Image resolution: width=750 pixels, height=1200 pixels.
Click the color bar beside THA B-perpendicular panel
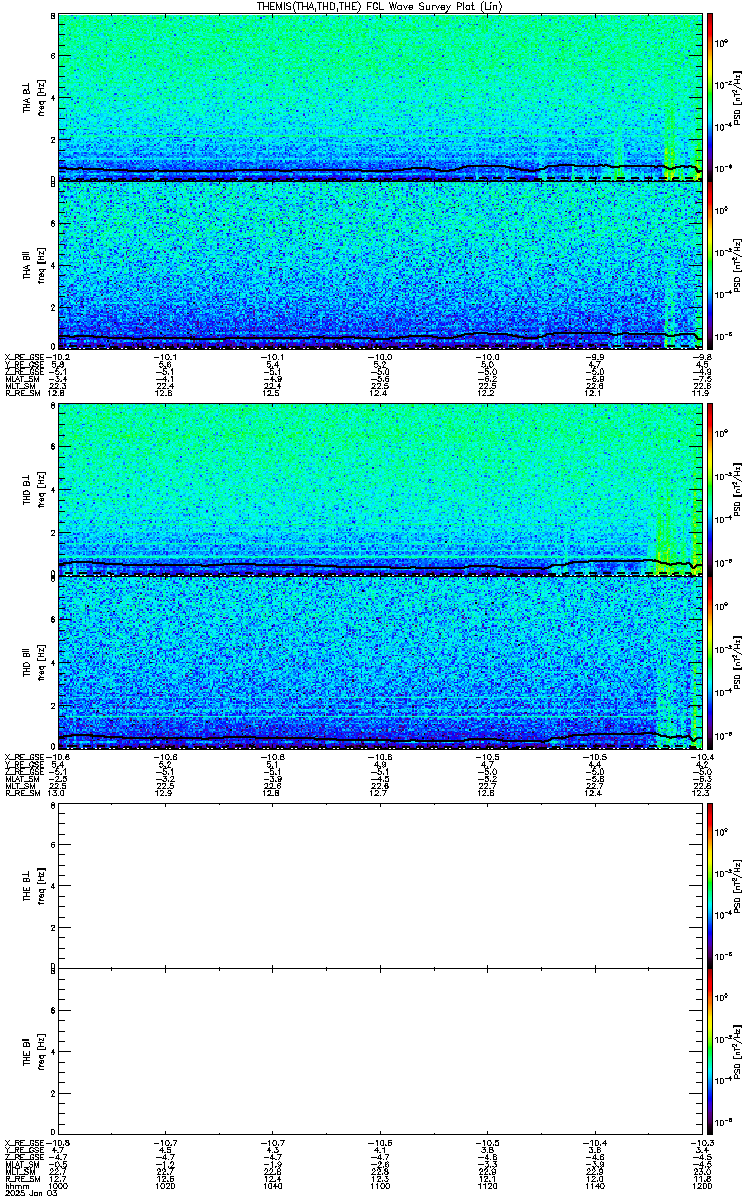(x=710, y=97)
